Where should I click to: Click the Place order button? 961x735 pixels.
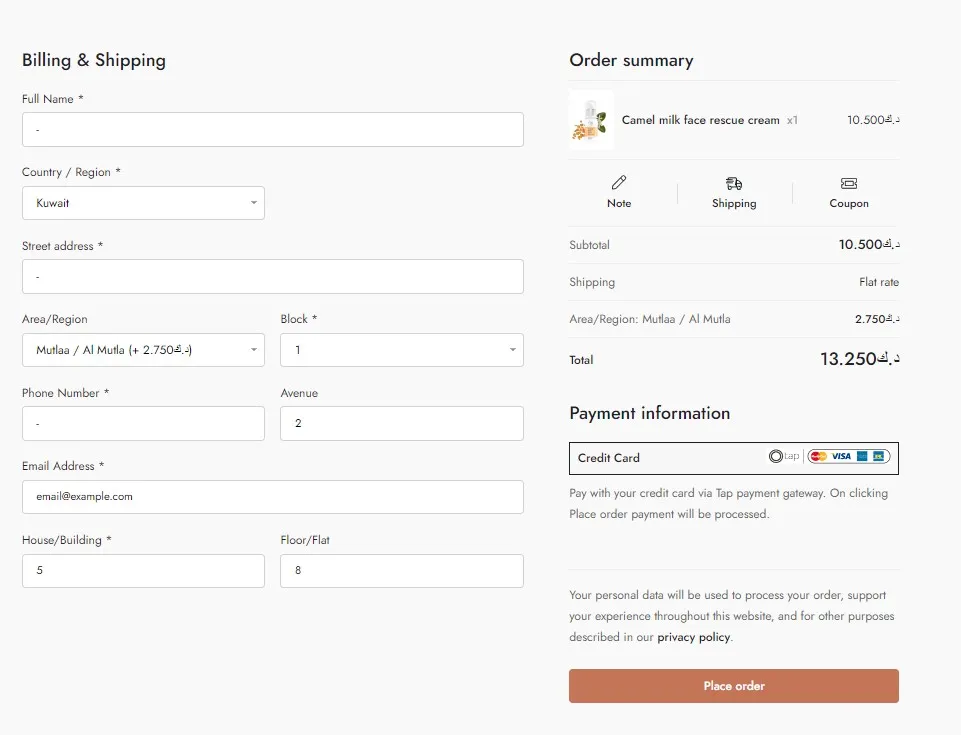click(x=734, y=686)
